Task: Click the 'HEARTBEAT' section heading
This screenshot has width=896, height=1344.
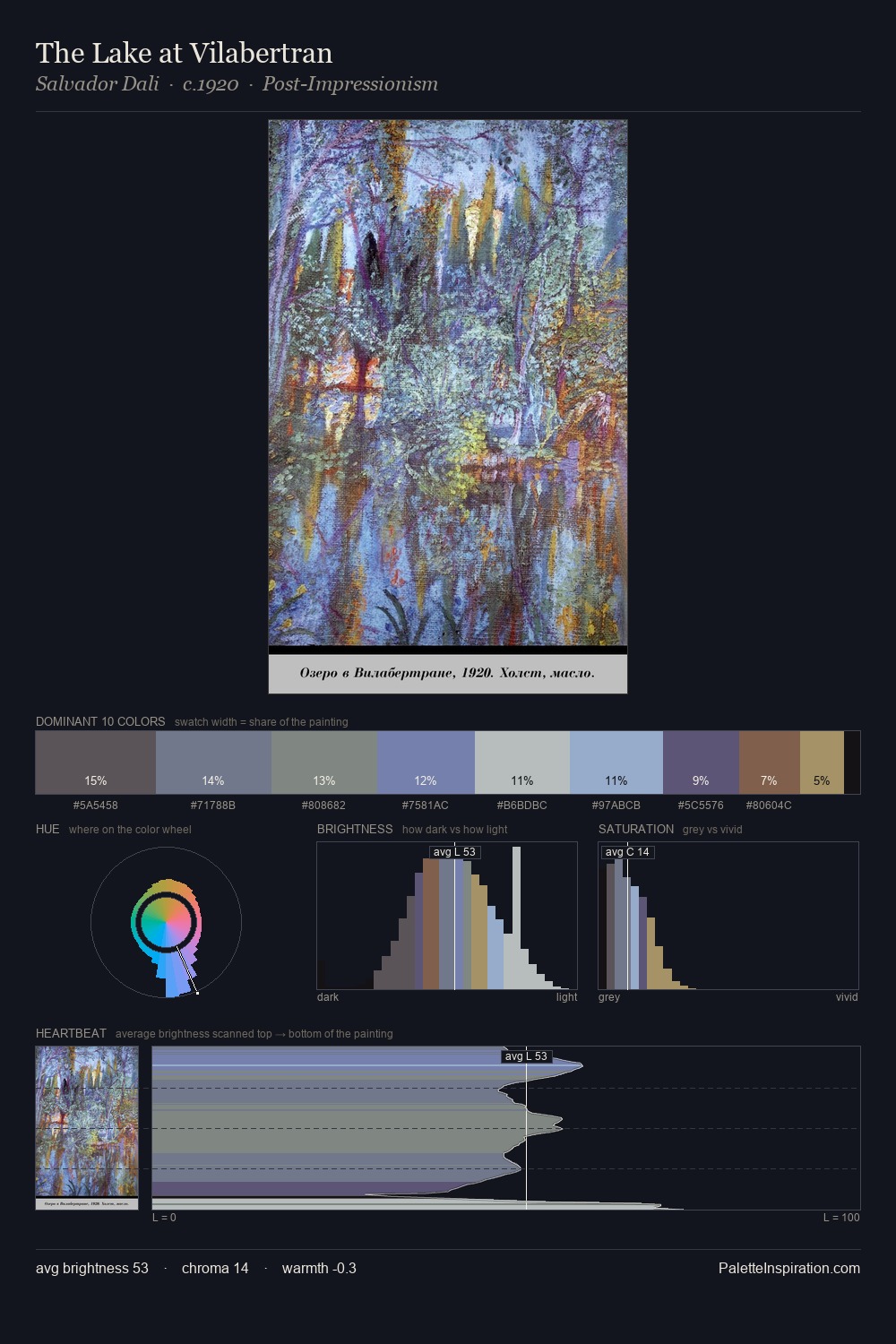Action: pyautogui.click(x=71, y=1033)
